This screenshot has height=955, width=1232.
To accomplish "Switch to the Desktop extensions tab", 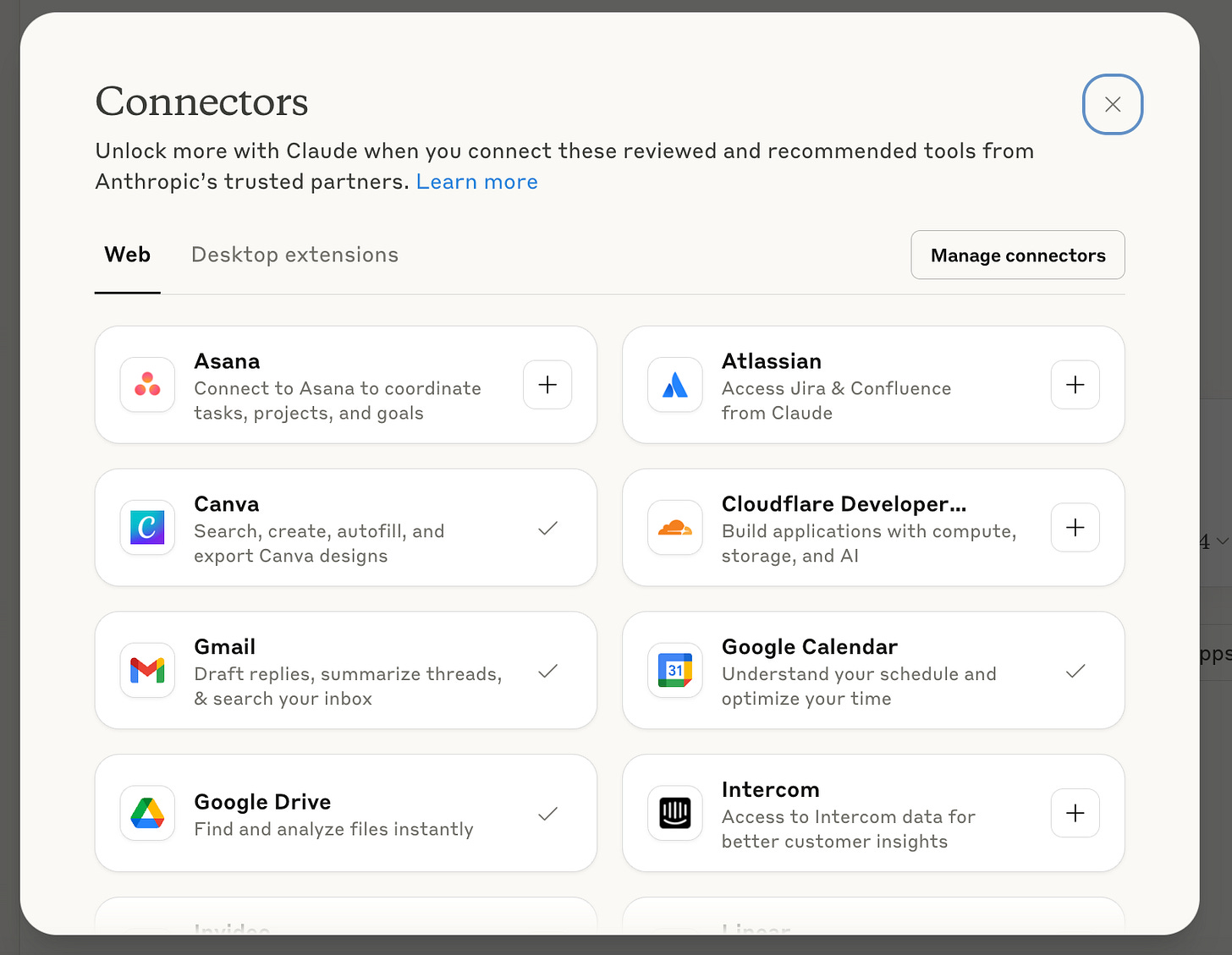I will pos(294,255).
